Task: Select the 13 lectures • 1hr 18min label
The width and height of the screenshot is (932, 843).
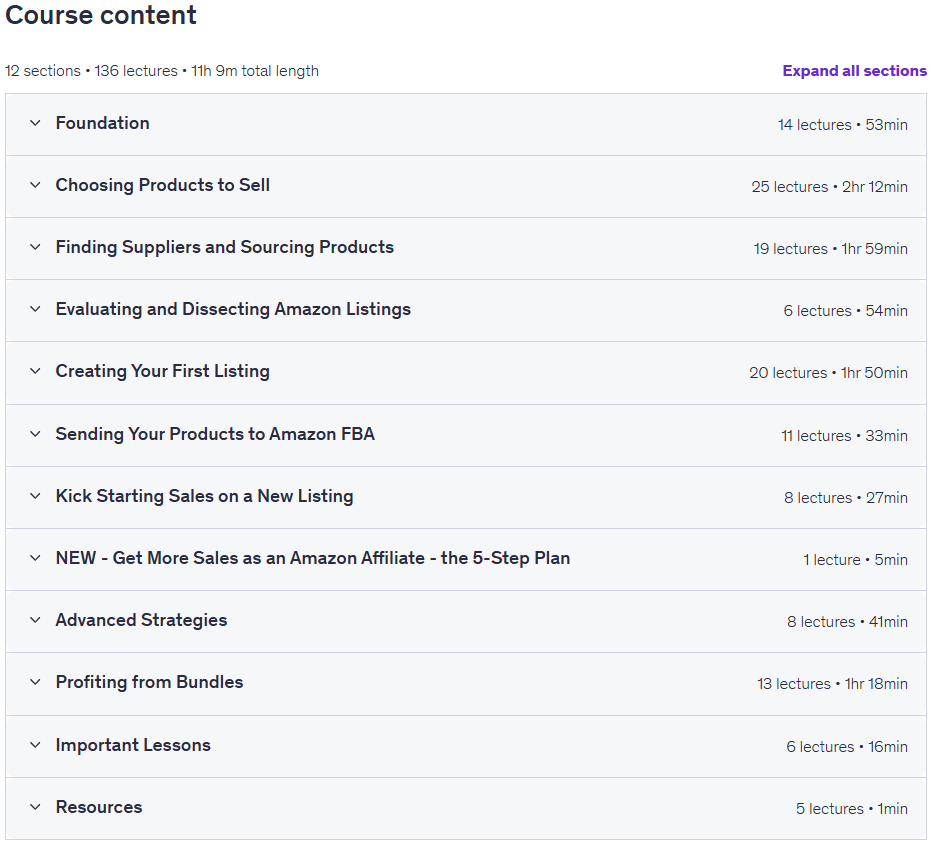Action: 832,684
